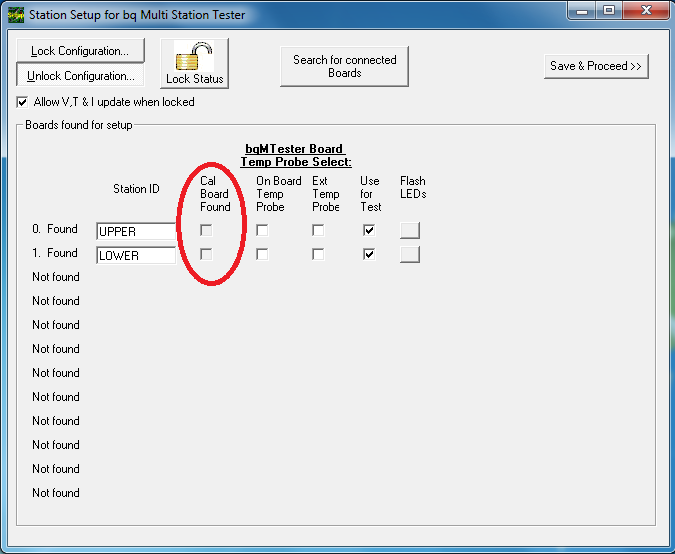Enable Ext Temp Probe for UPPER station

point(318,230)
